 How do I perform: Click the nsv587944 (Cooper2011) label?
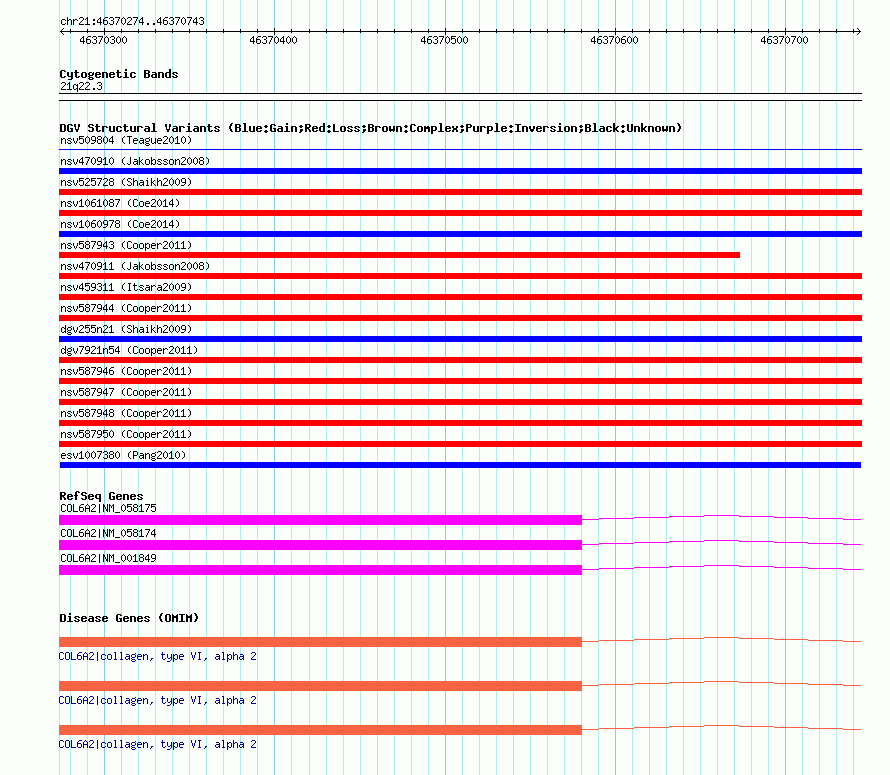[126, 308]
